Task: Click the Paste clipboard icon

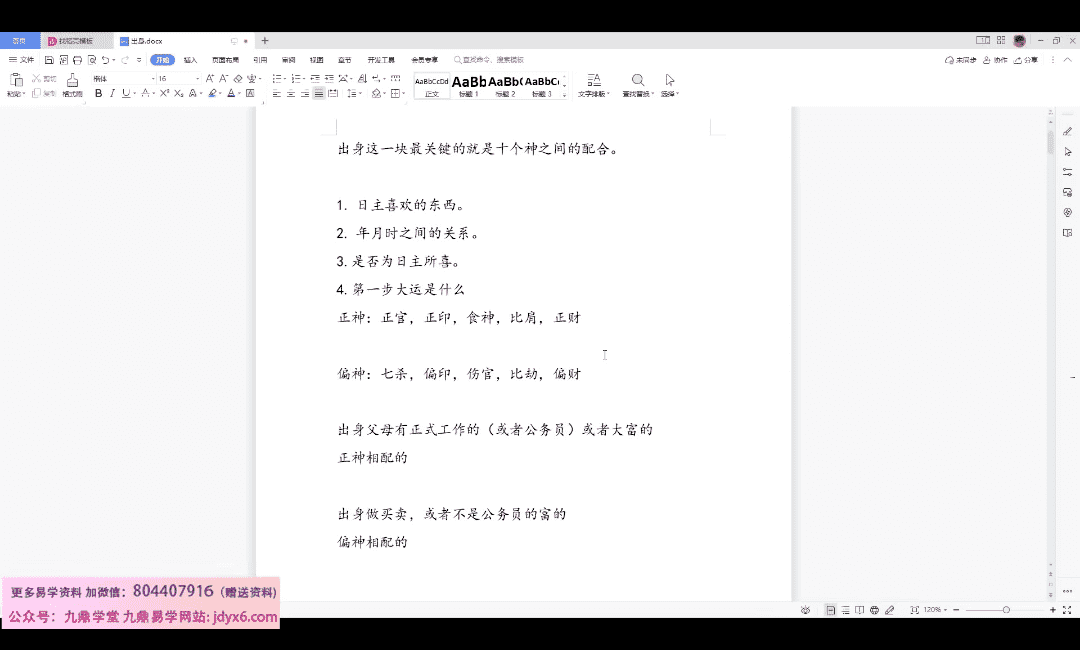Action: point(16,80)
